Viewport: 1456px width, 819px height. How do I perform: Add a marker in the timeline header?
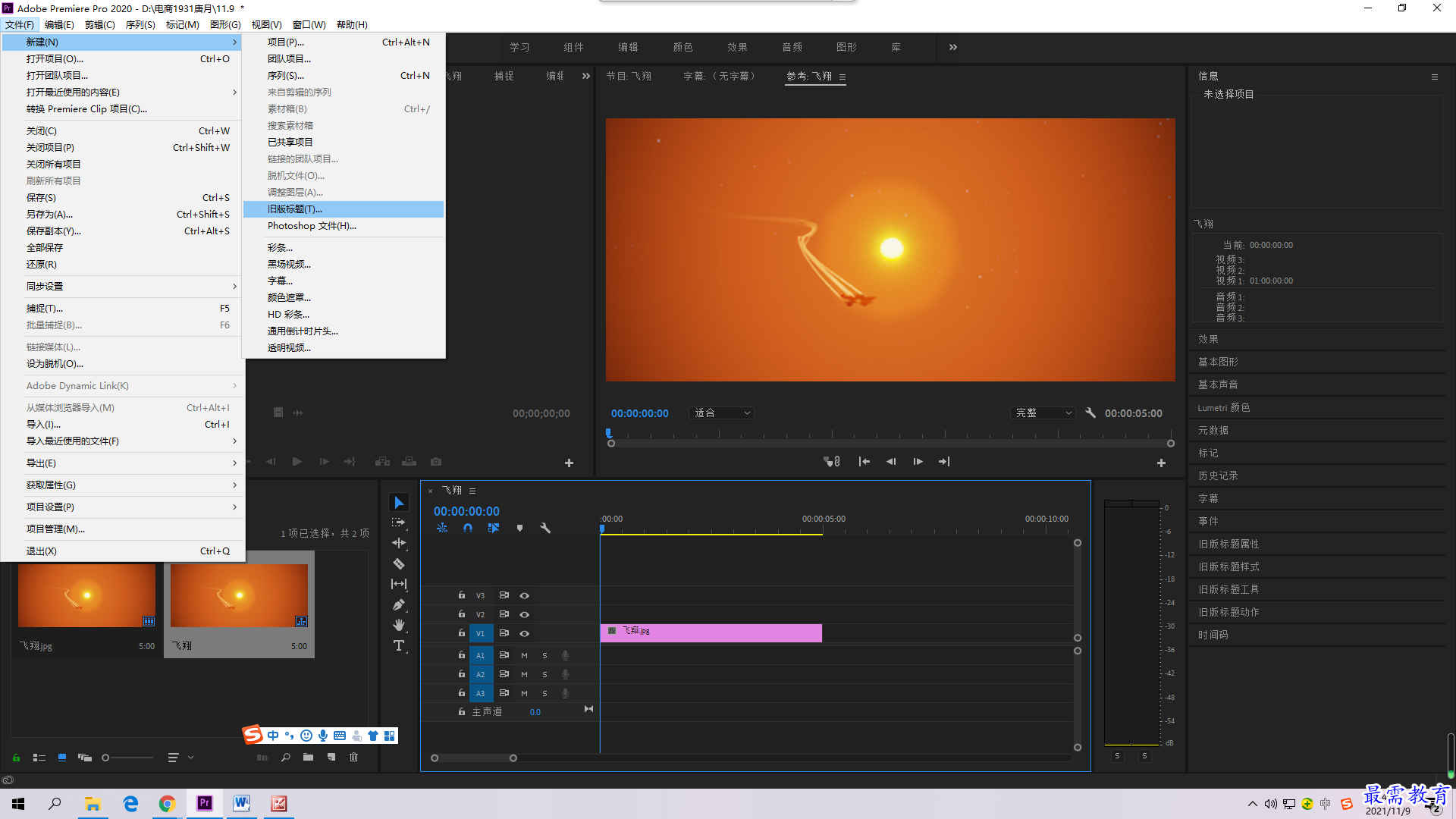click(519, 528)
